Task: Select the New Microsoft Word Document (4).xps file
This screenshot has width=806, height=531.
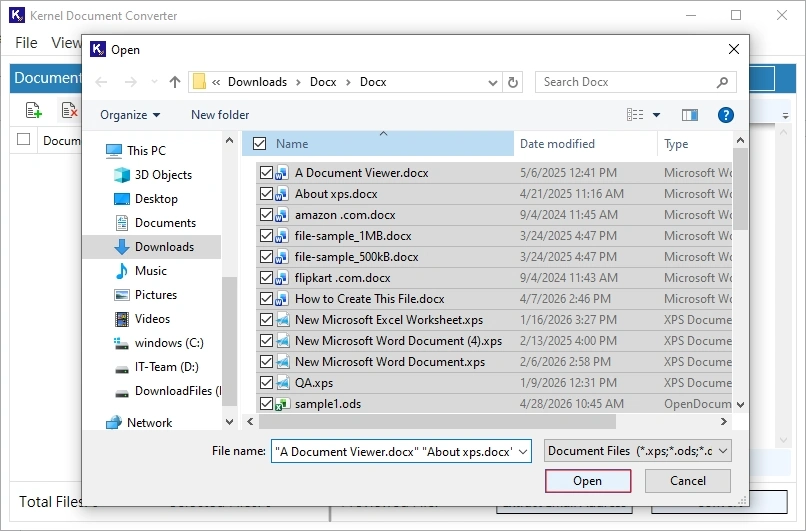Action: click(x=493, y=341)
